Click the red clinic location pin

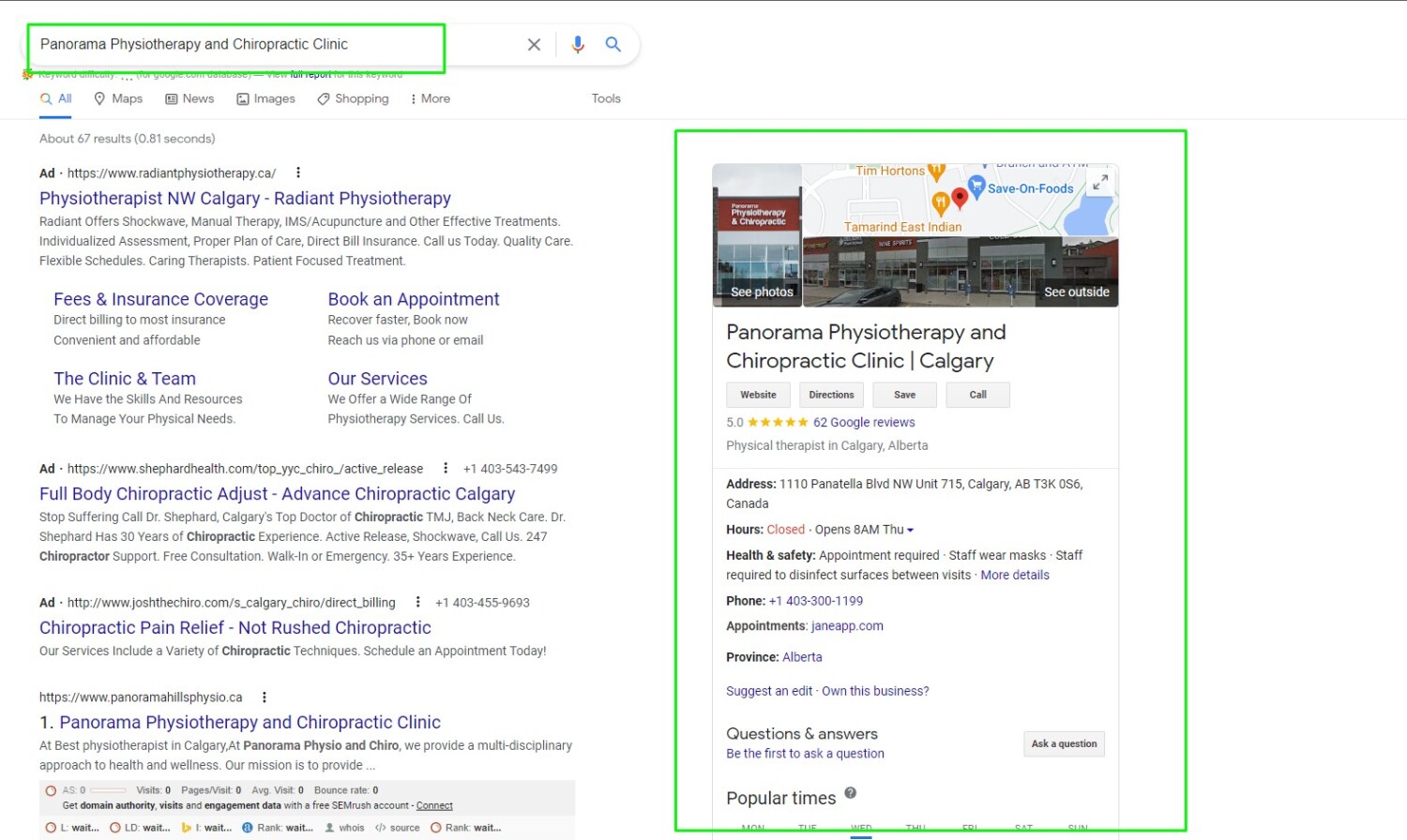[x=960, y=198]
